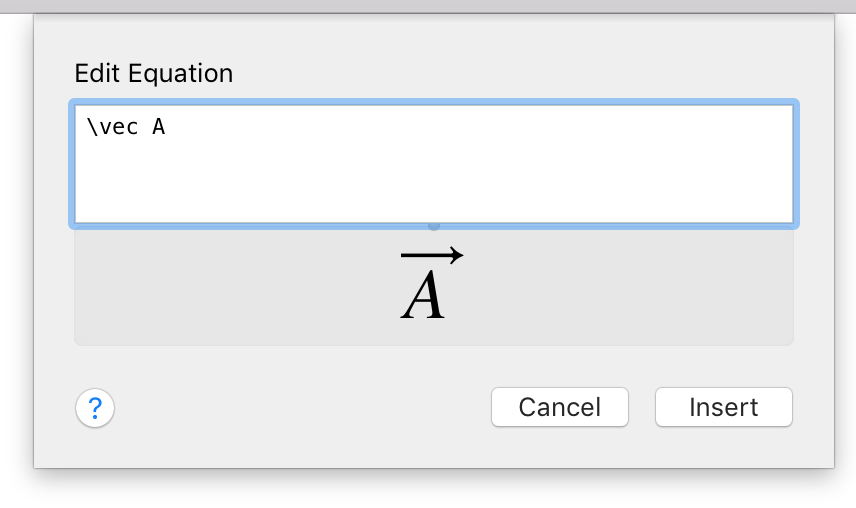
Task: Click the divider handle below the text field
Action: (x=434, y=227)
